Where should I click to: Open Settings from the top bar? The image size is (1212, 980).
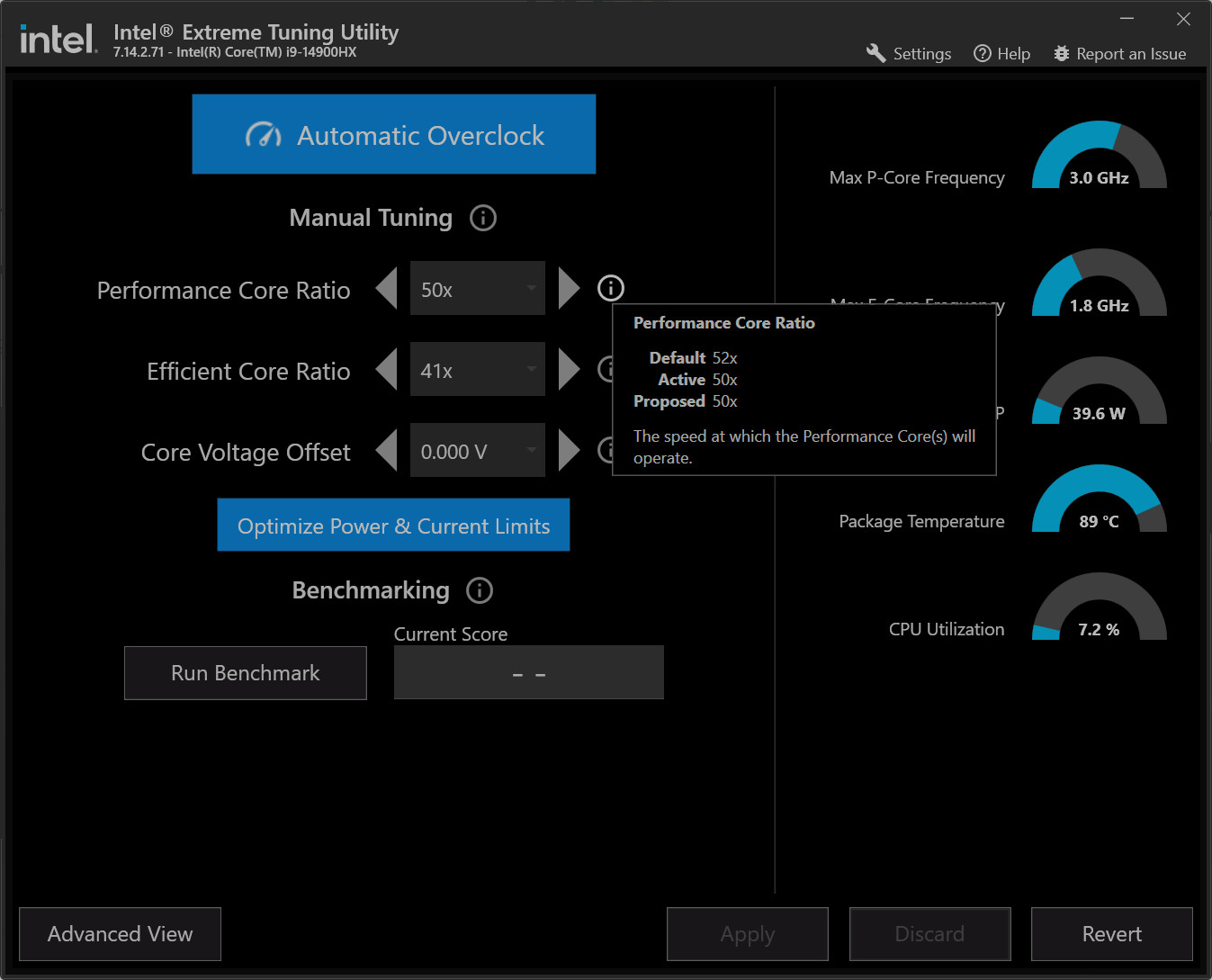pos(909,54)
